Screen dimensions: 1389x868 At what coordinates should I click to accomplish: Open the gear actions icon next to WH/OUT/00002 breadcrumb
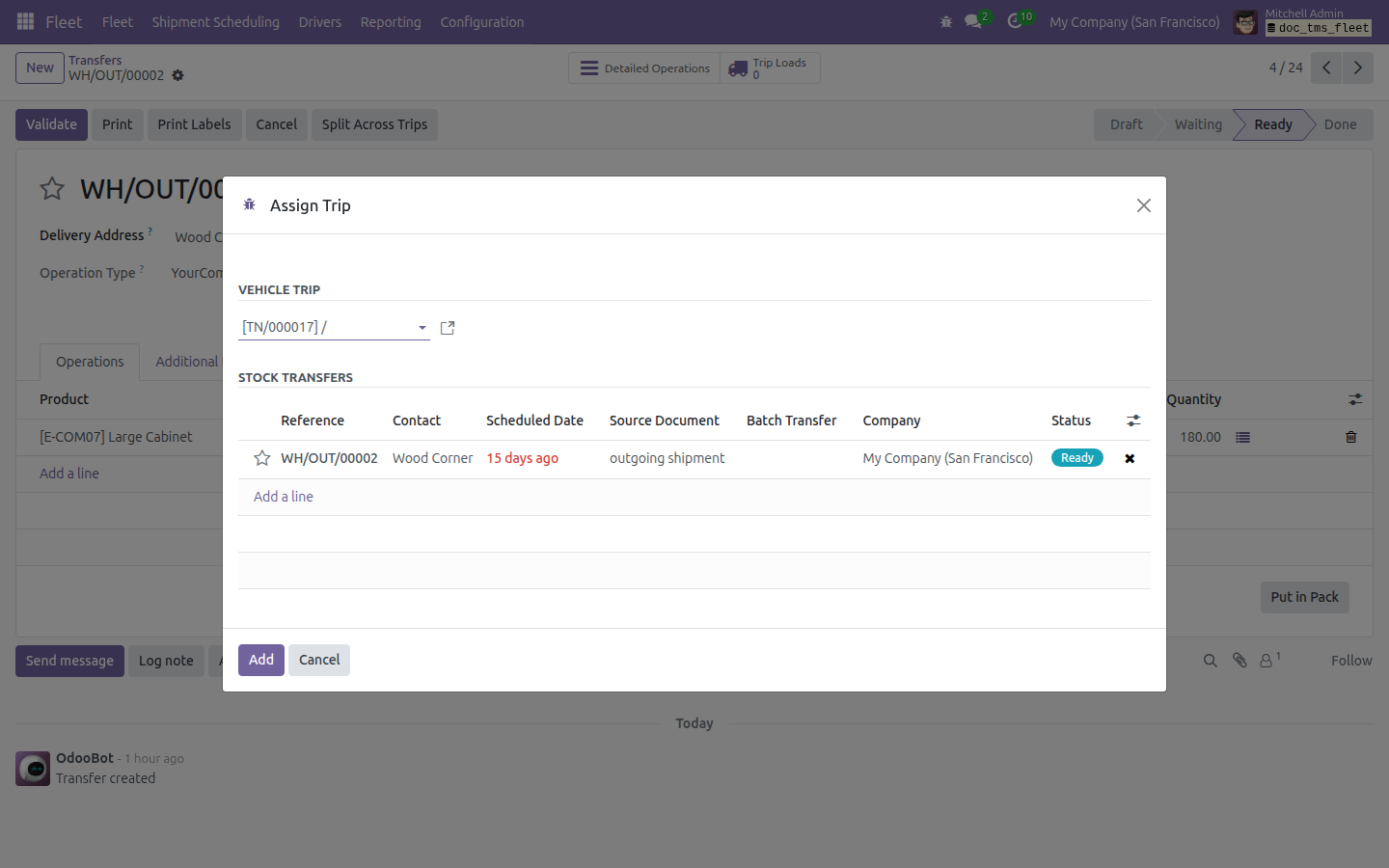(x=177, y=75)
